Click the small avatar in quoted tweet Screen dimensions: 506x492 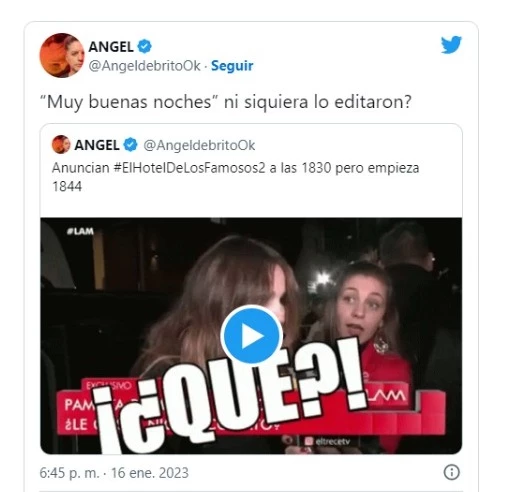click(x=61, y=145)
